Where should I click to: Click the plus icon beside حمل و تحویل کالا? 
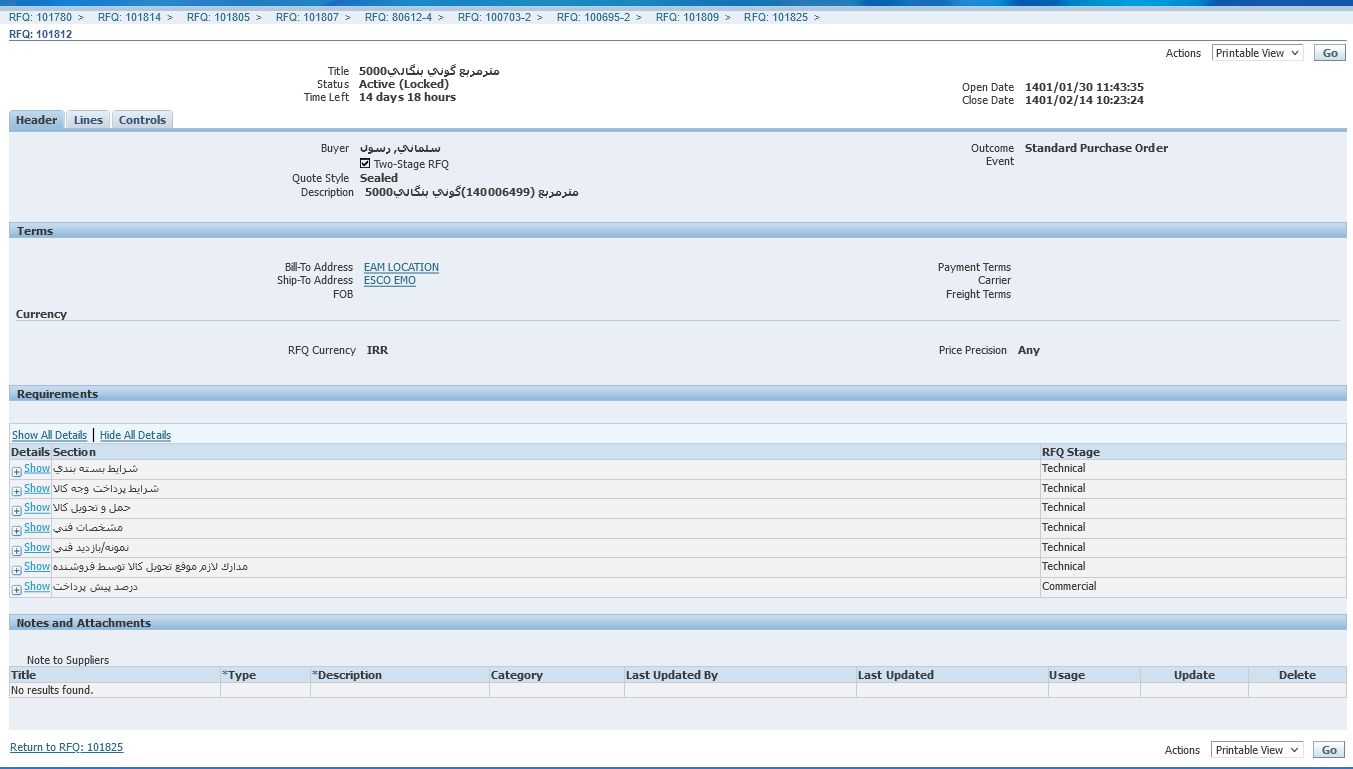coord(16,511)
